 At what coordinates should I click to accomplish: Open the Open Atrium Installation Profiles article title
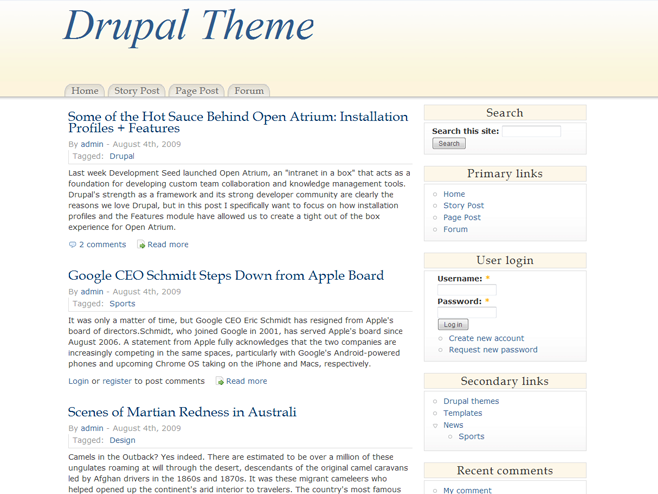pyautogui.click(x=238, y=122)
